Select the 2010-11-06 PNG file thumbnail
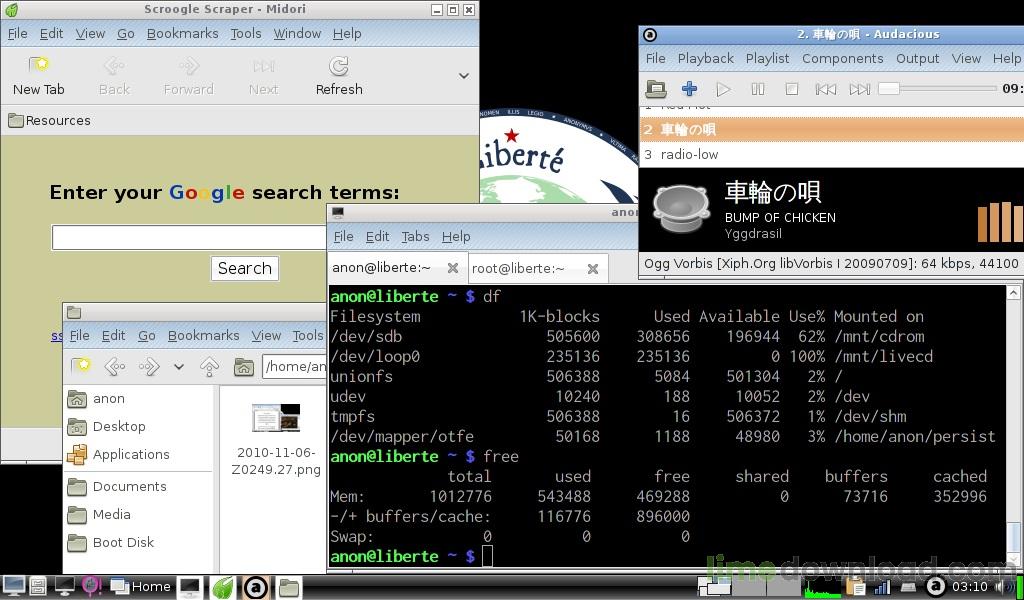The image size is (1024, 600). click(x=276, y=418)
